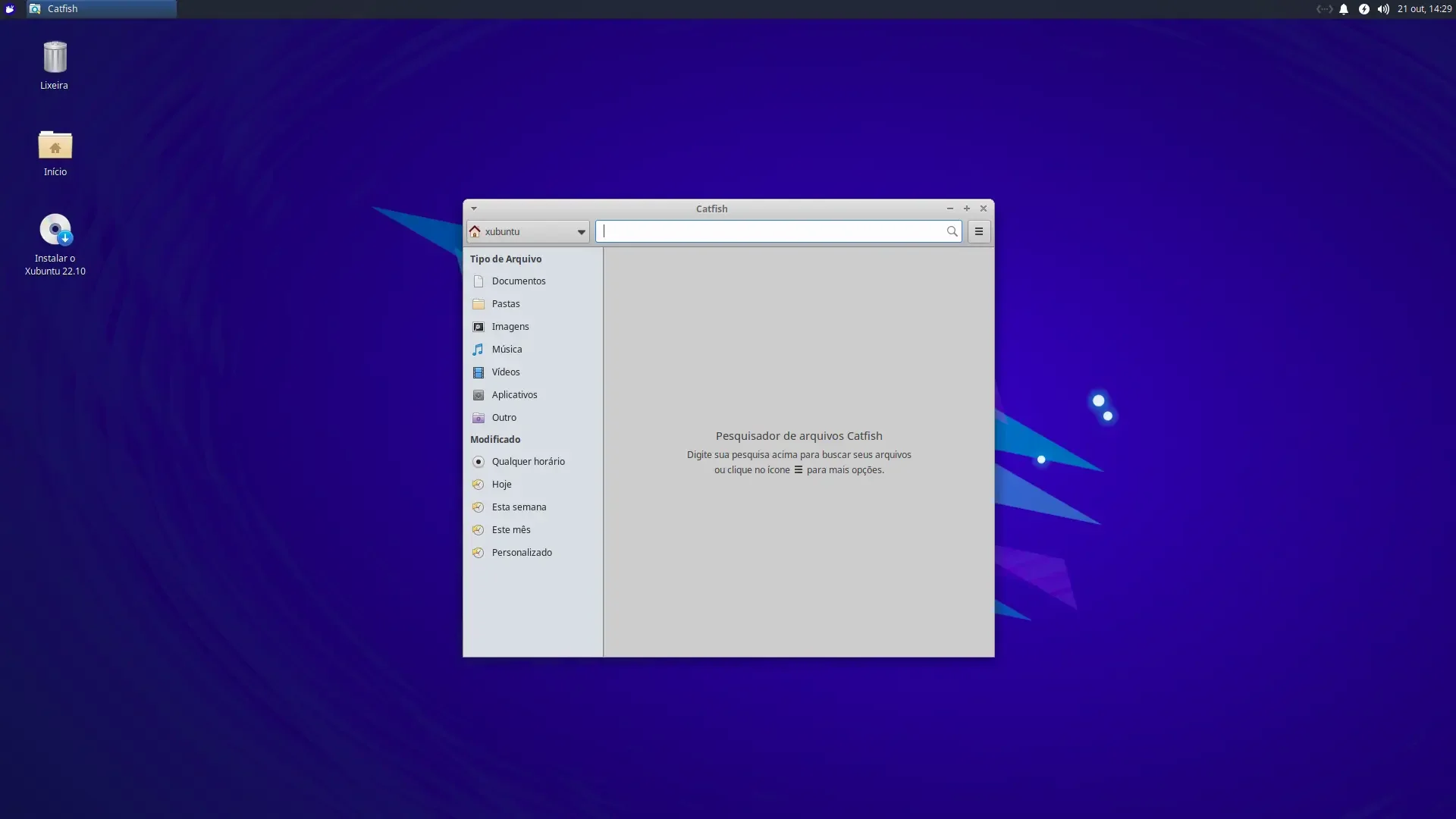1456x819 pixels.
Task: Click the Modificado section heading
Action: [495, 440]
